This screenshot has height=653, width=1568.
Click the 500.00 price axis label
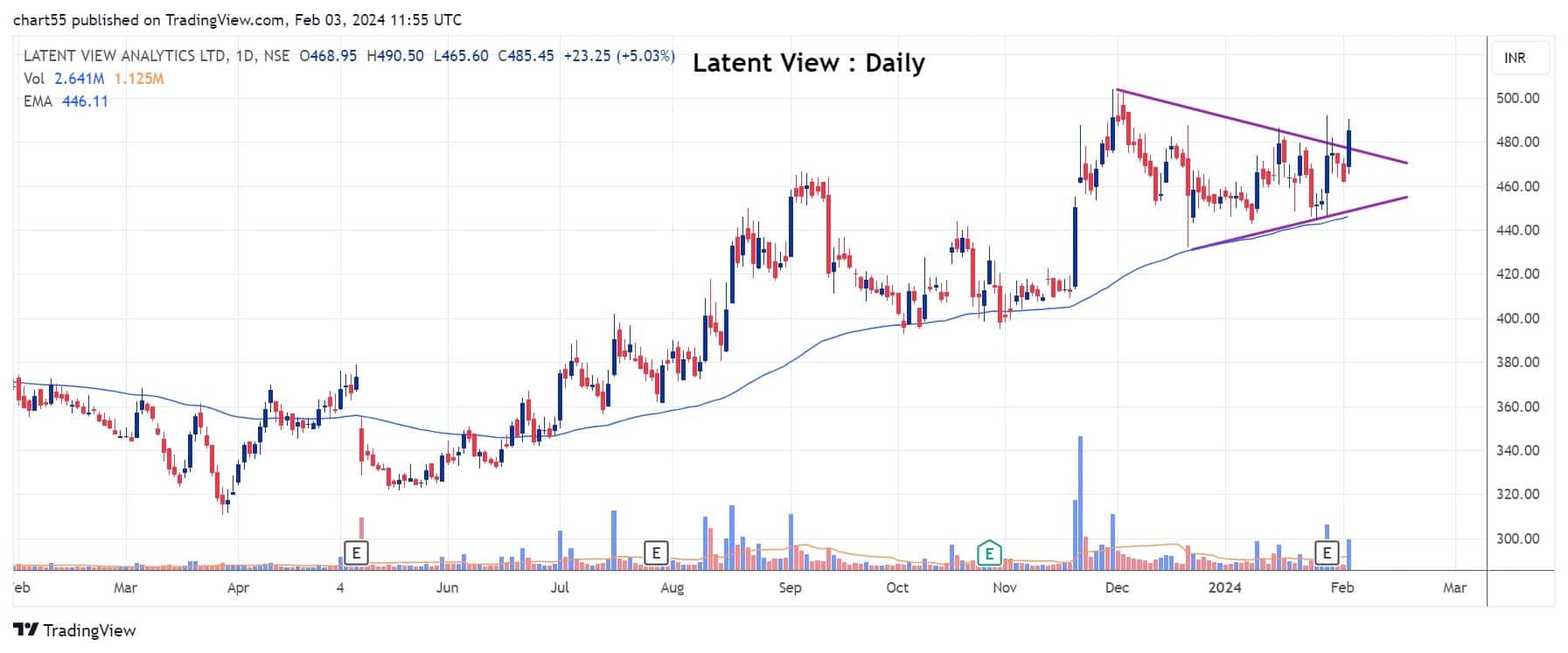click(1517, 98)
